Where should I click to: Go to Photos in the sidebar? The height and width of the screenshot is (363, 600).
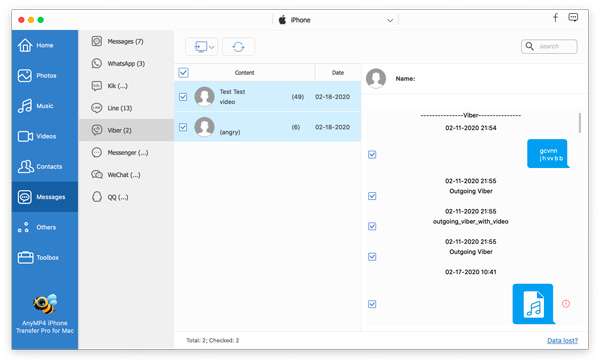[44, 76]
